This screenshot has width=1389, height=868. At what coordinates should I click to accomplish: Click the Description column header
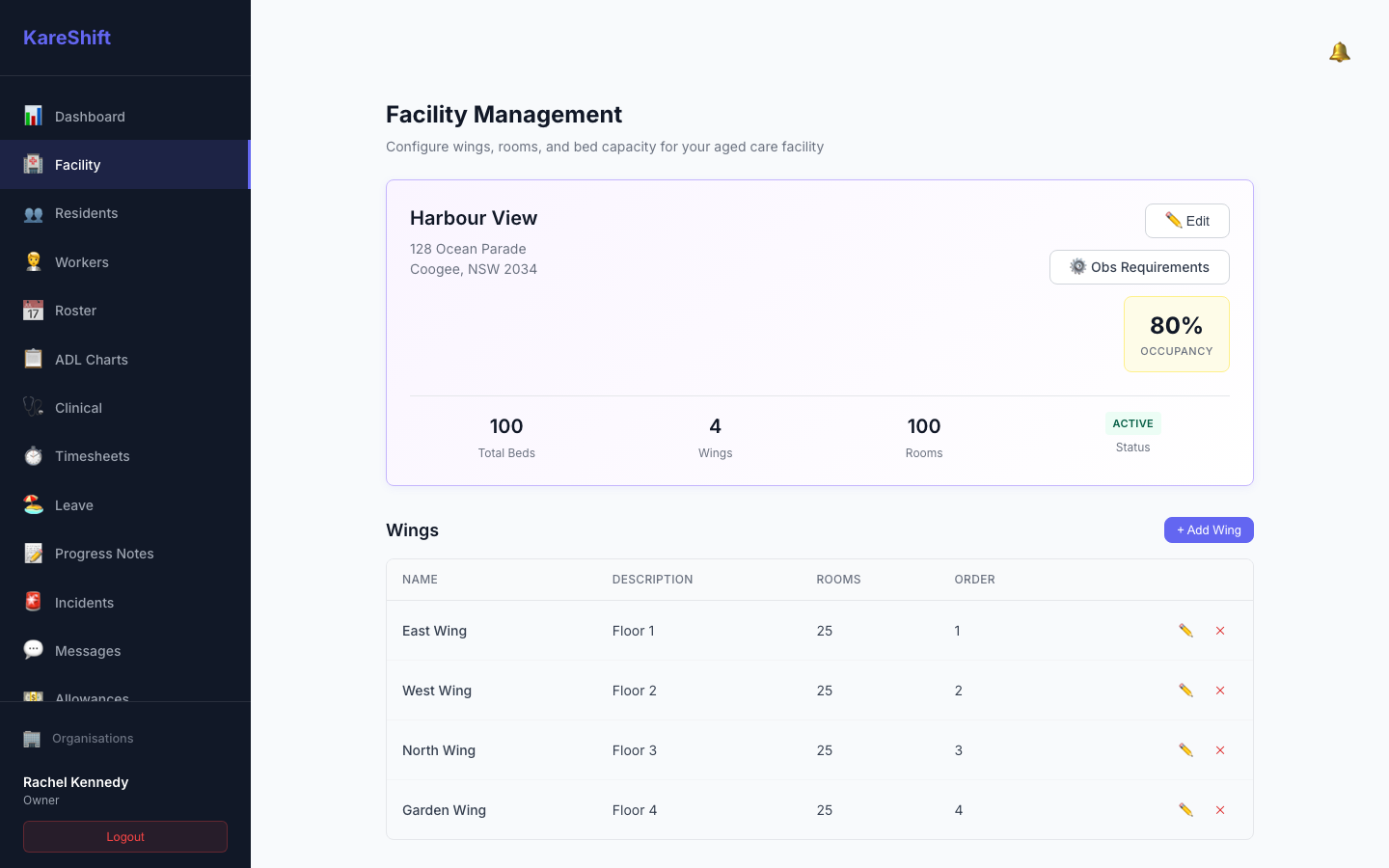(652, 580)
